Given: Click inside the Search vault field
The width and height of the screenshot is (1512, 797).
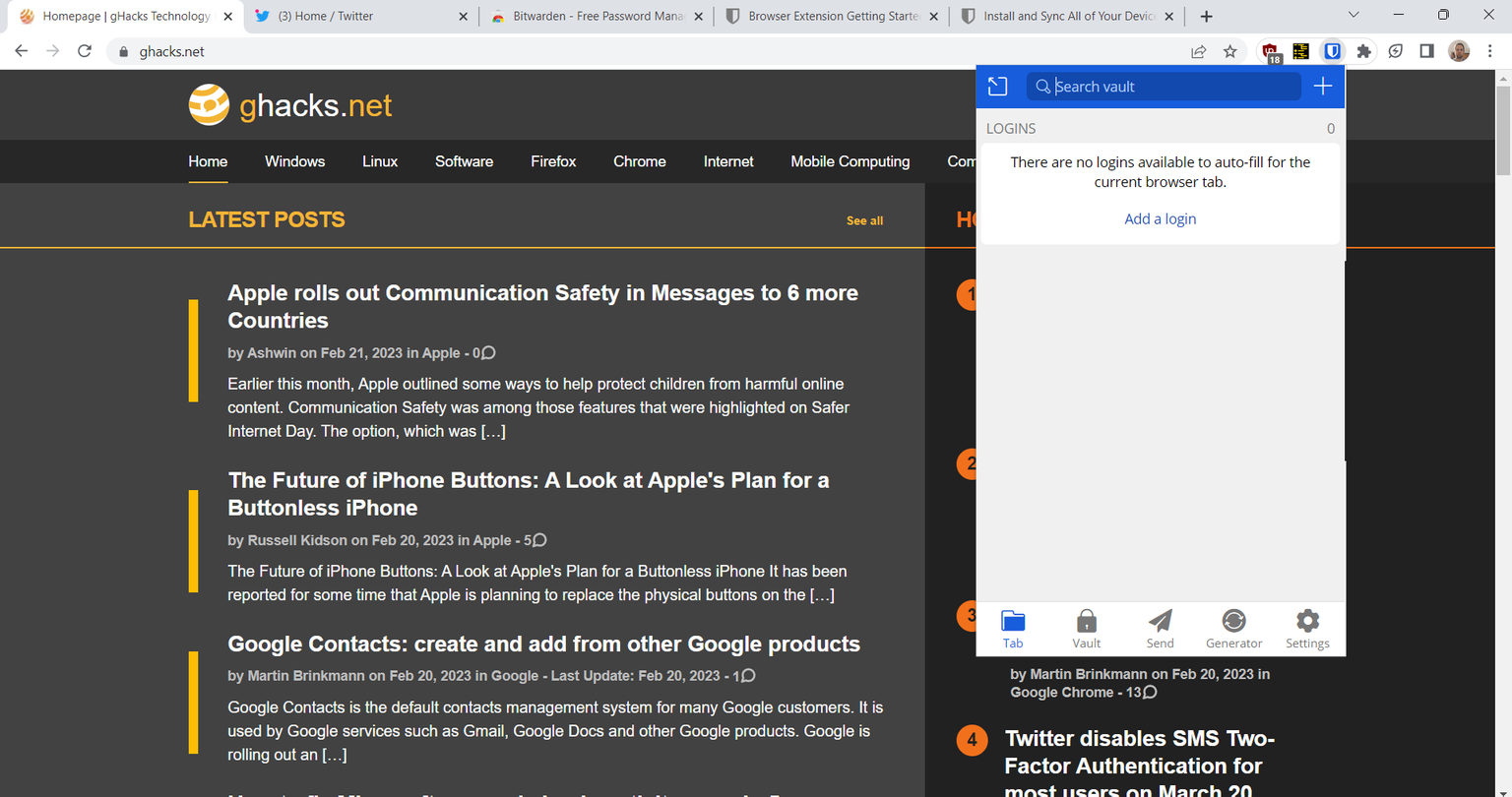Looking at the screenshot, I should 1164,87.
